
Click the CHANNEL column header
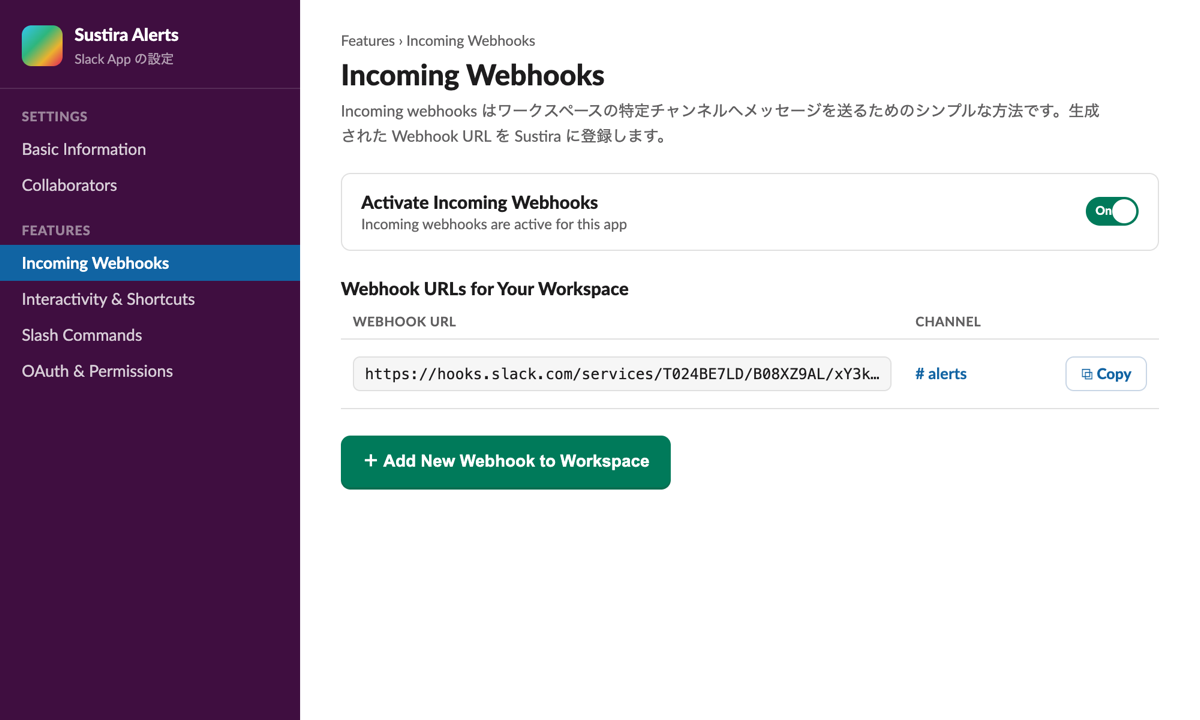[948, 322]
